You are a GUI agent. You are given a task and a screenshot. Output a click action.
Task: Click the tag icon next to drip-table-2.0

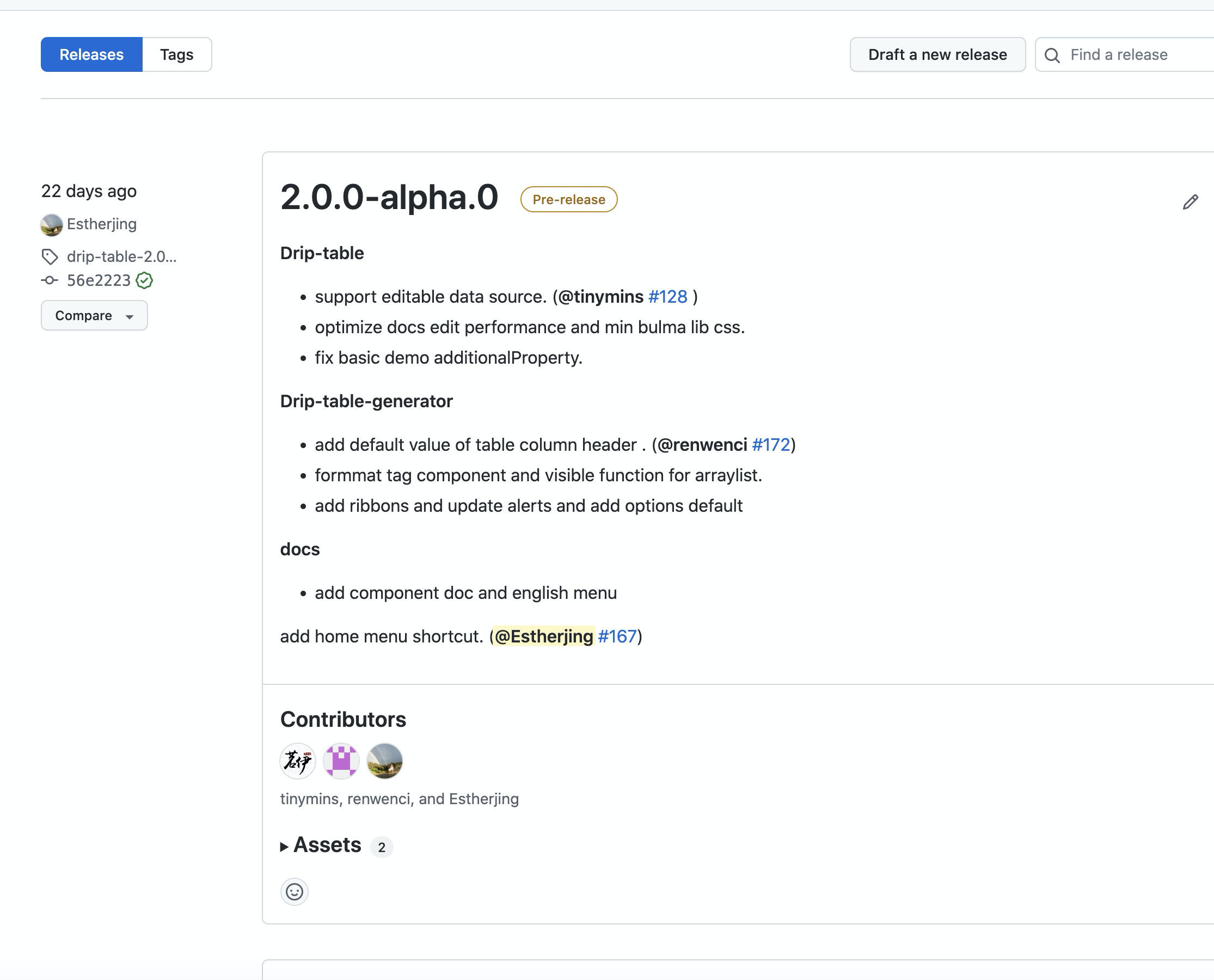(50, 257)
